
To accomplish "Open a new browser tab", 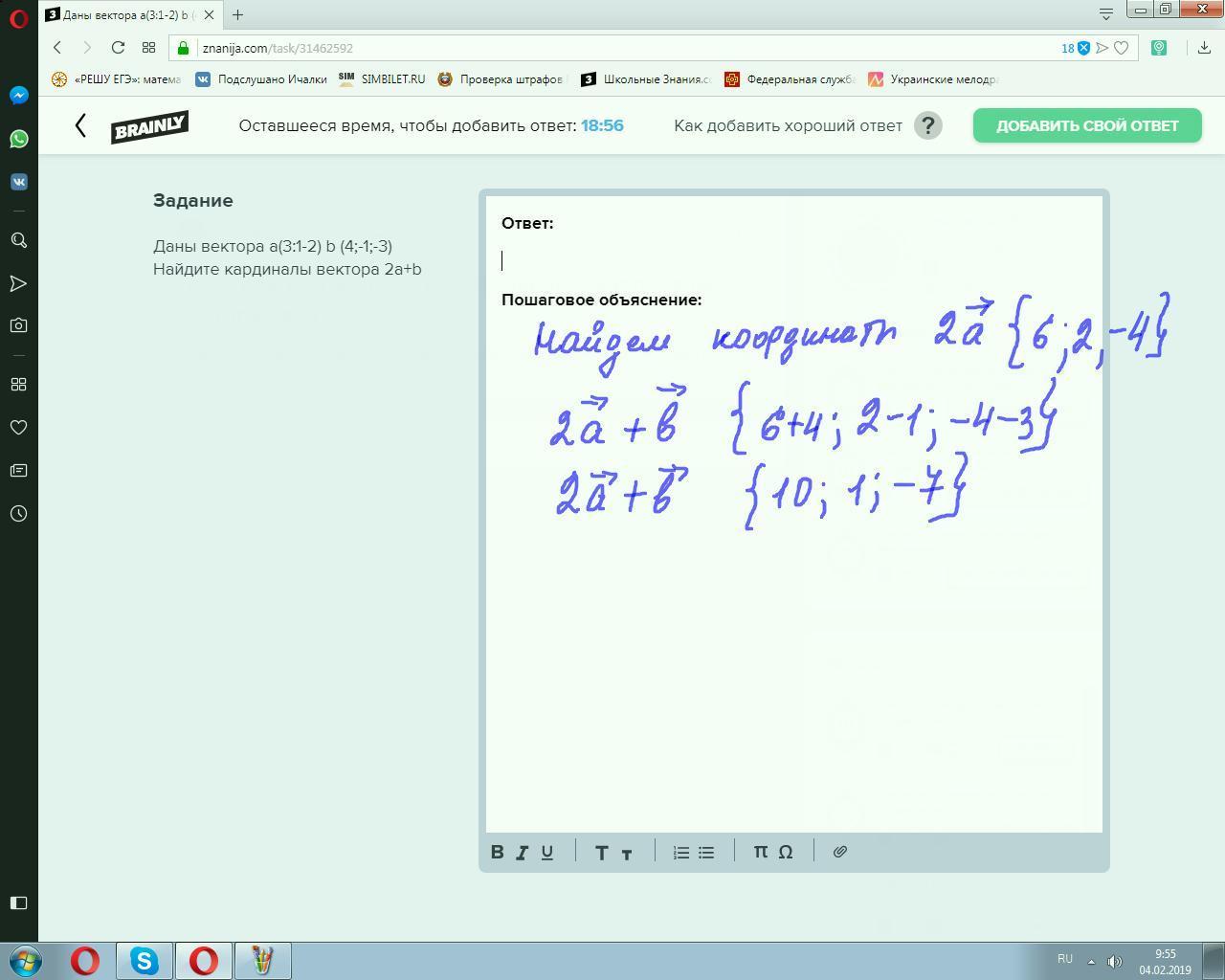I will [237, 14].
